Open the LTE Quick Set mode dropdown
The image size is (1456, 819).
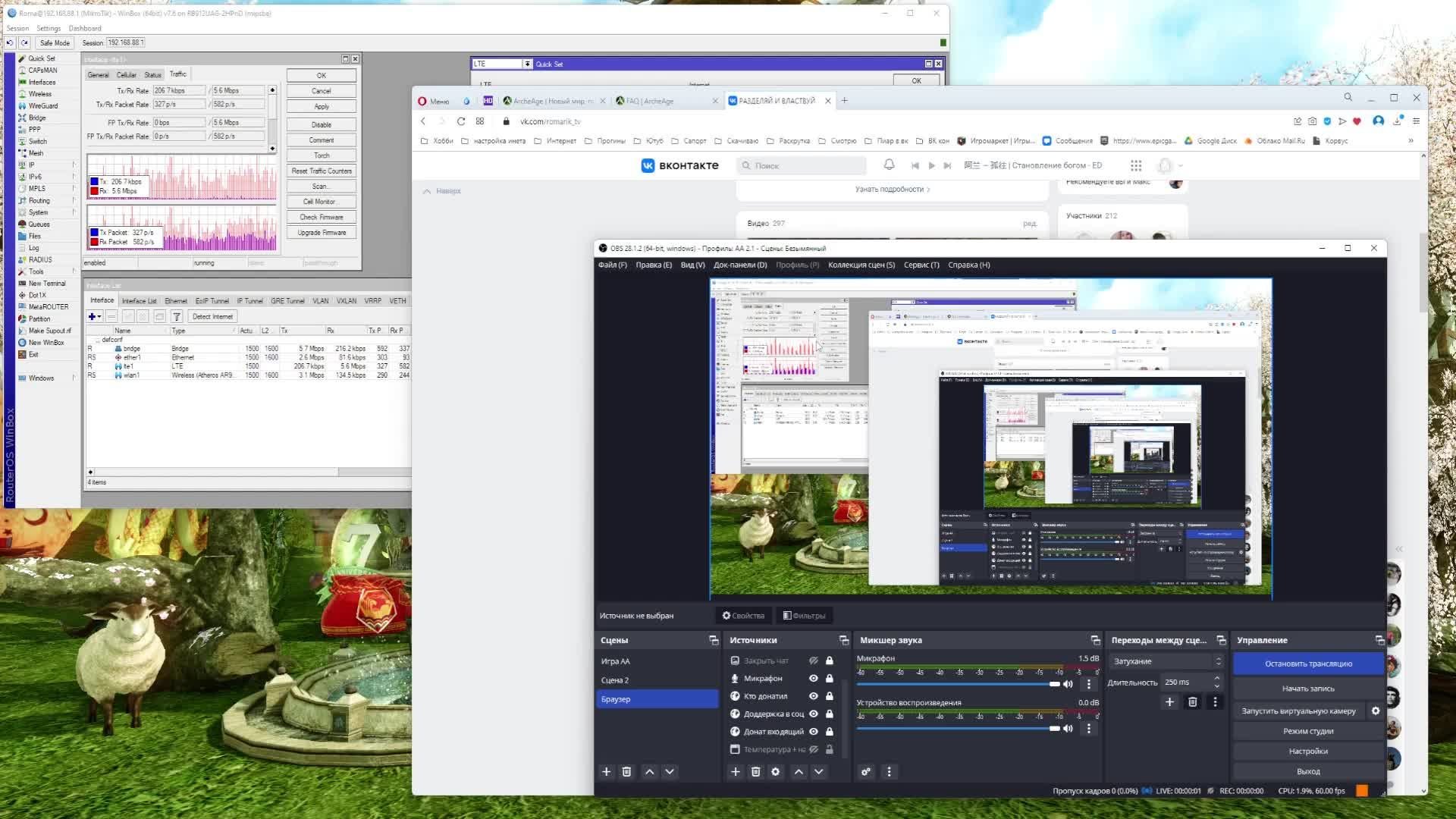[x=527, y=64]
